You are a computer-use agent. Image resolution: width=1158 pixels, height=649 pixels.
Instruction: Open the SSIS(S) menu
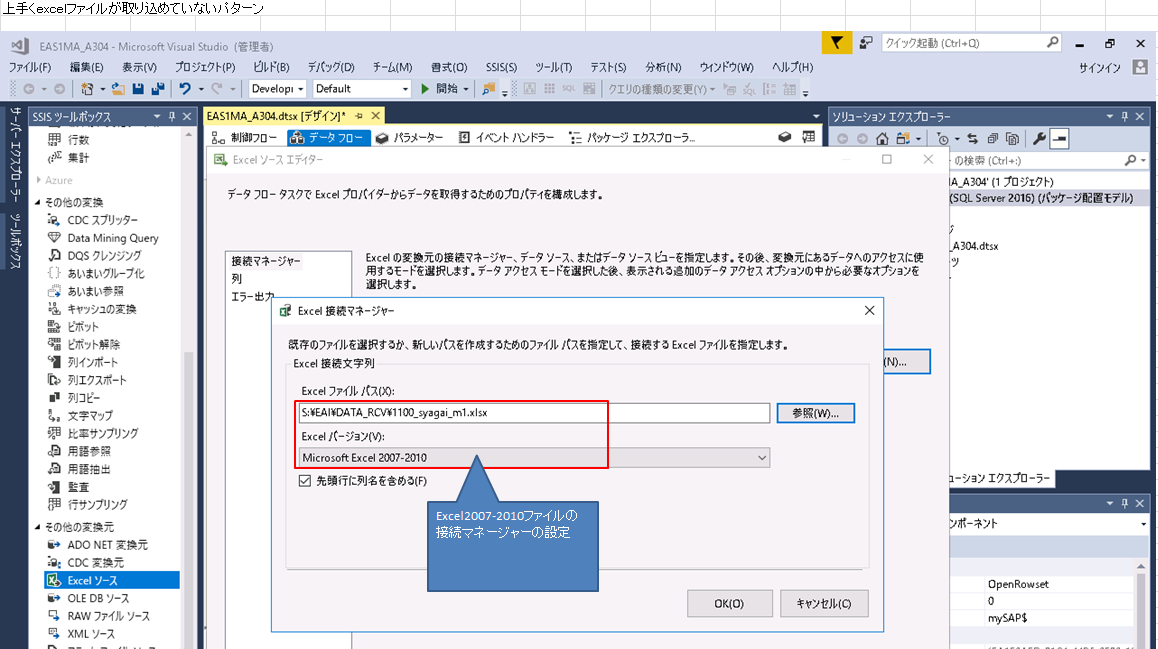501,67
